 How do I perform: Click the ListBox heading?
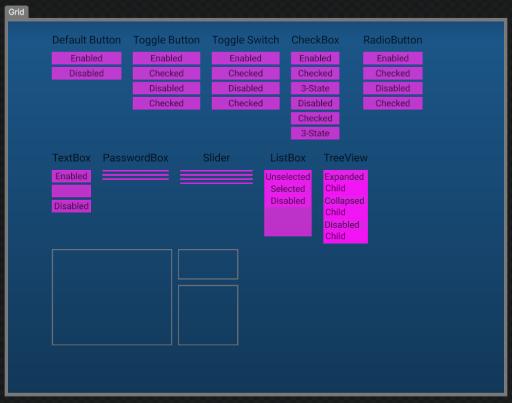click(288, 158)
